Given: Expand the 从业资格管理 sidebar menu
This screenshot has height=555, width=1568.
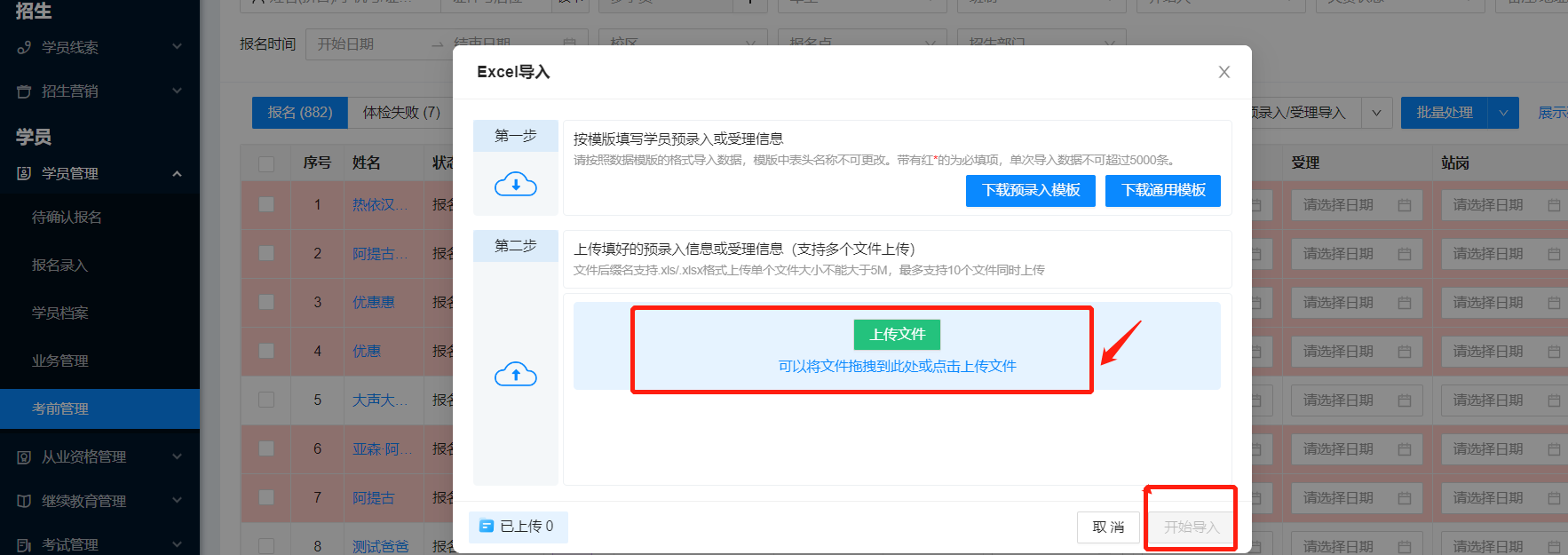Looking at the screenshot, I should click(177, 456).
